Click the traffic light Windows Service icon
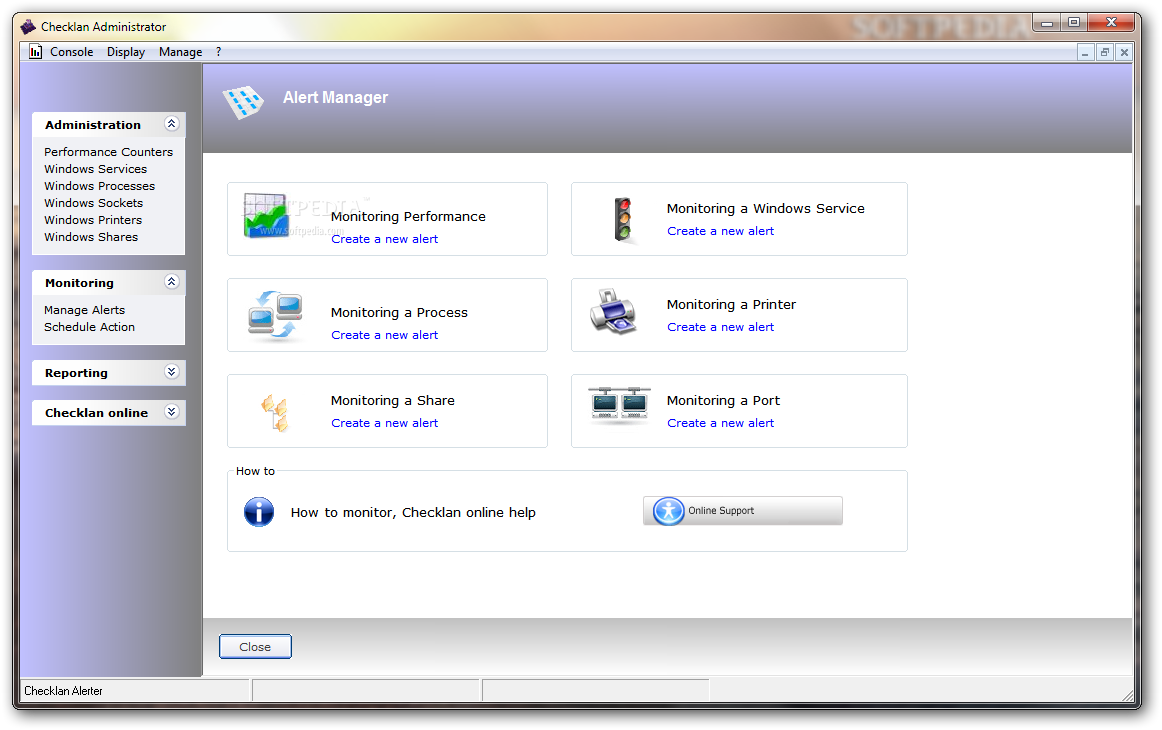The height and width of the screenshot is (730, 1162). [622, 219]
